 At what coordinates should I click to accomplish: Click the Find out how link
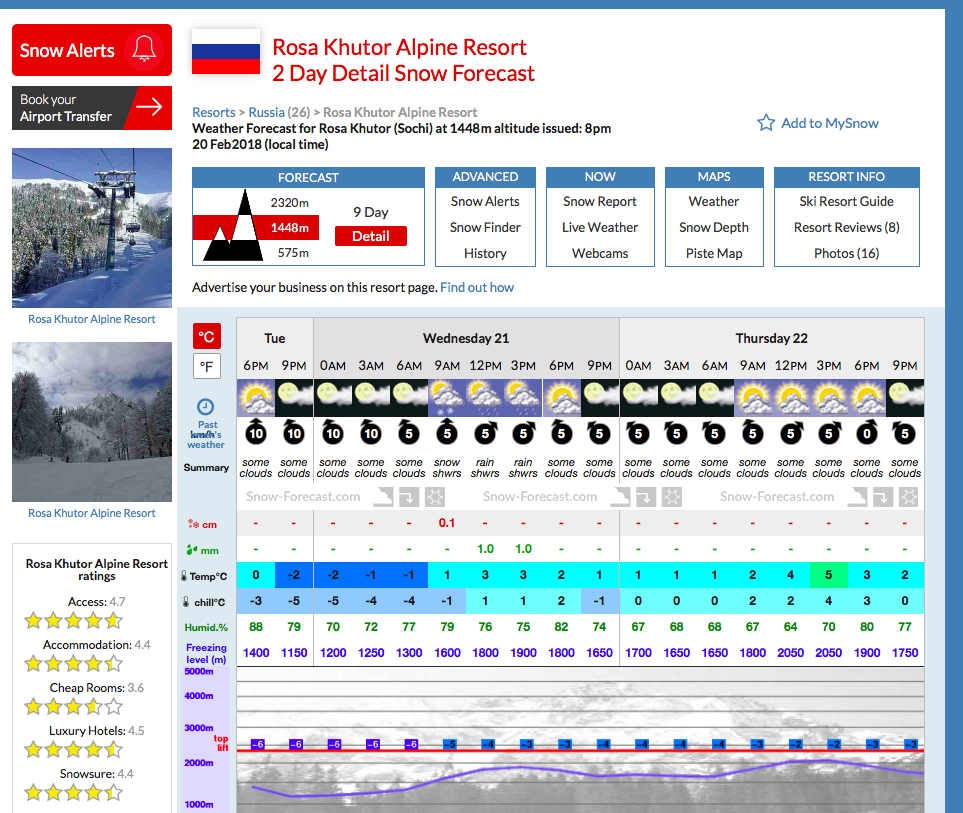point(477,287)
